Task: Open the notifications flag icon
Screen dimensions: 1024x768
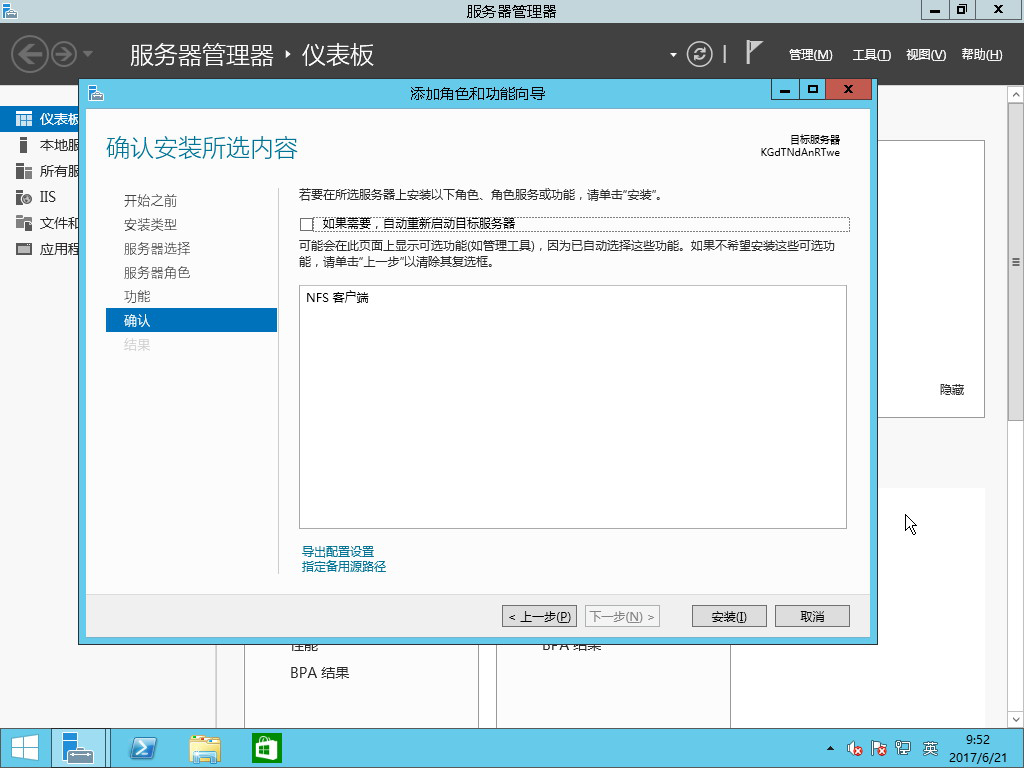Action: pyautogui.click(x=755, y=53)
